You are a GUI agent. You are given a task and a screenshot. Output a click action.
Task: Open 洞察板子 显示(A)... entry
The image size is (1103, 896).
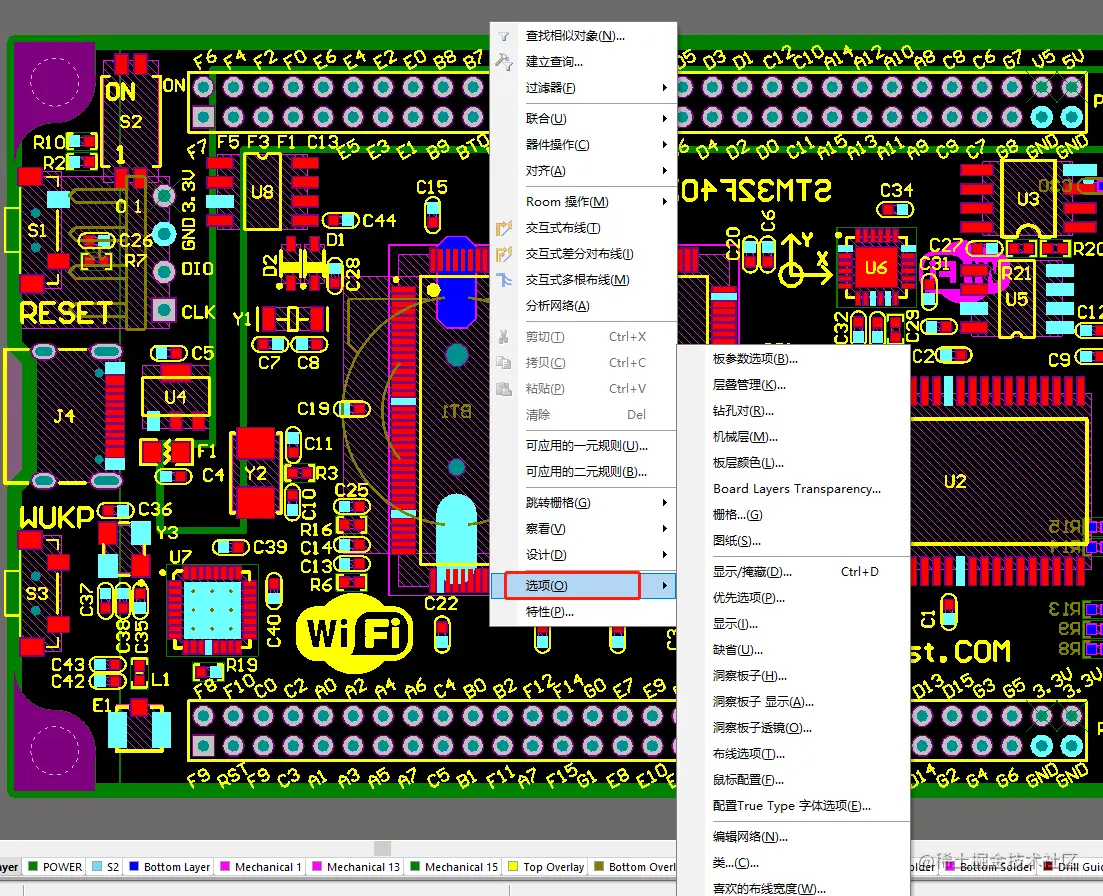click(793, 702)
